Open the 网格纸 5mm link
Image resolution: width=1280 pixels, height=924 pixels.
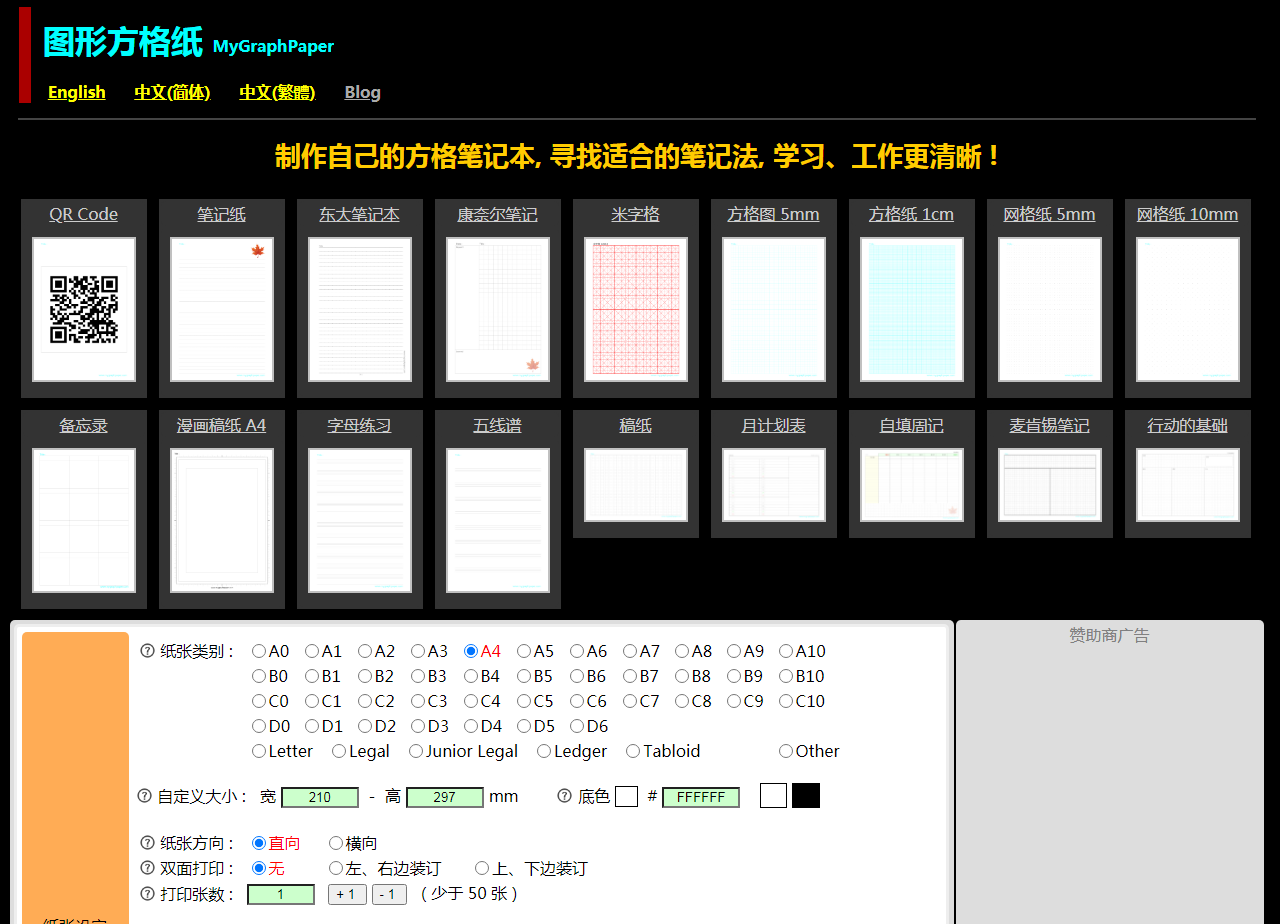1050,214
